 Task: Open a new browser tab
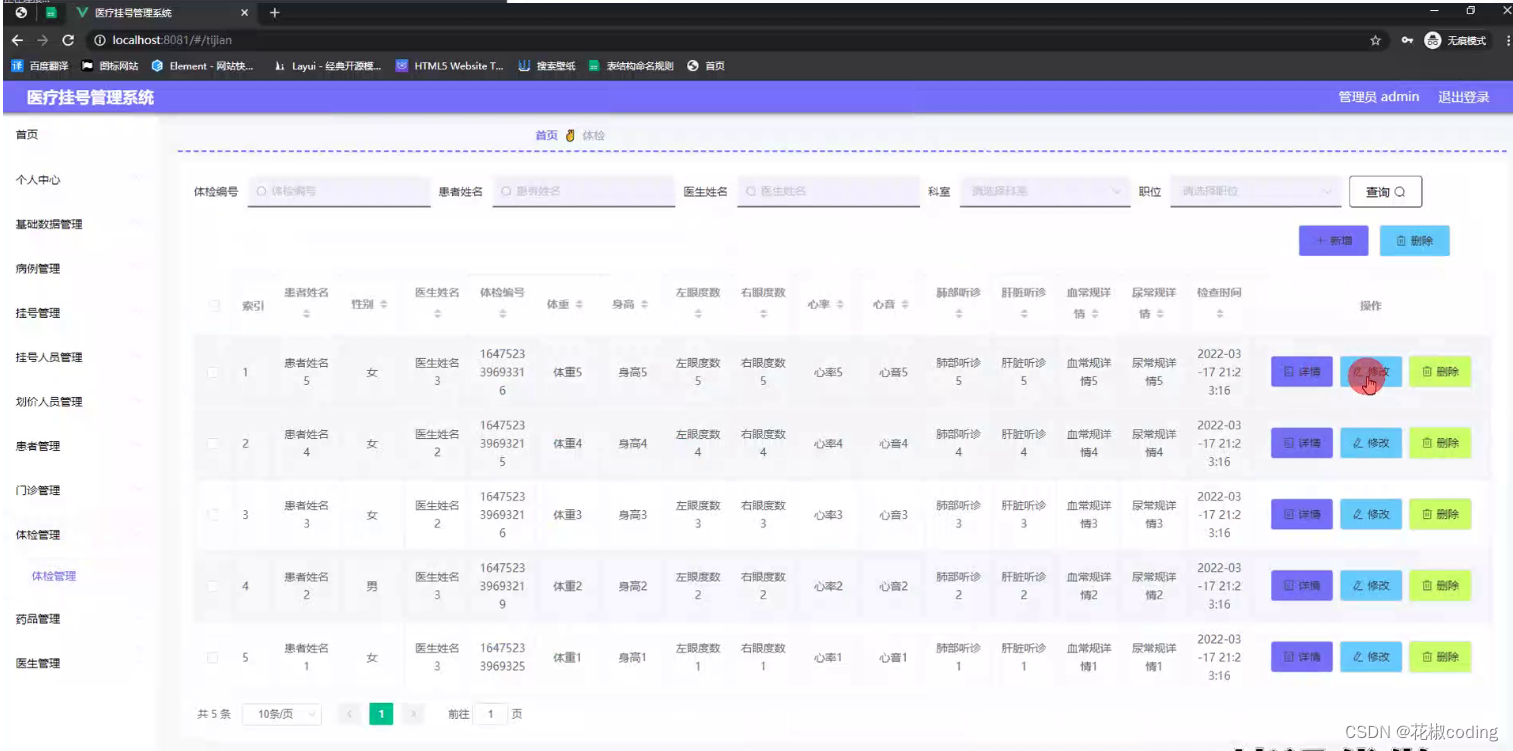click(275, 13)
